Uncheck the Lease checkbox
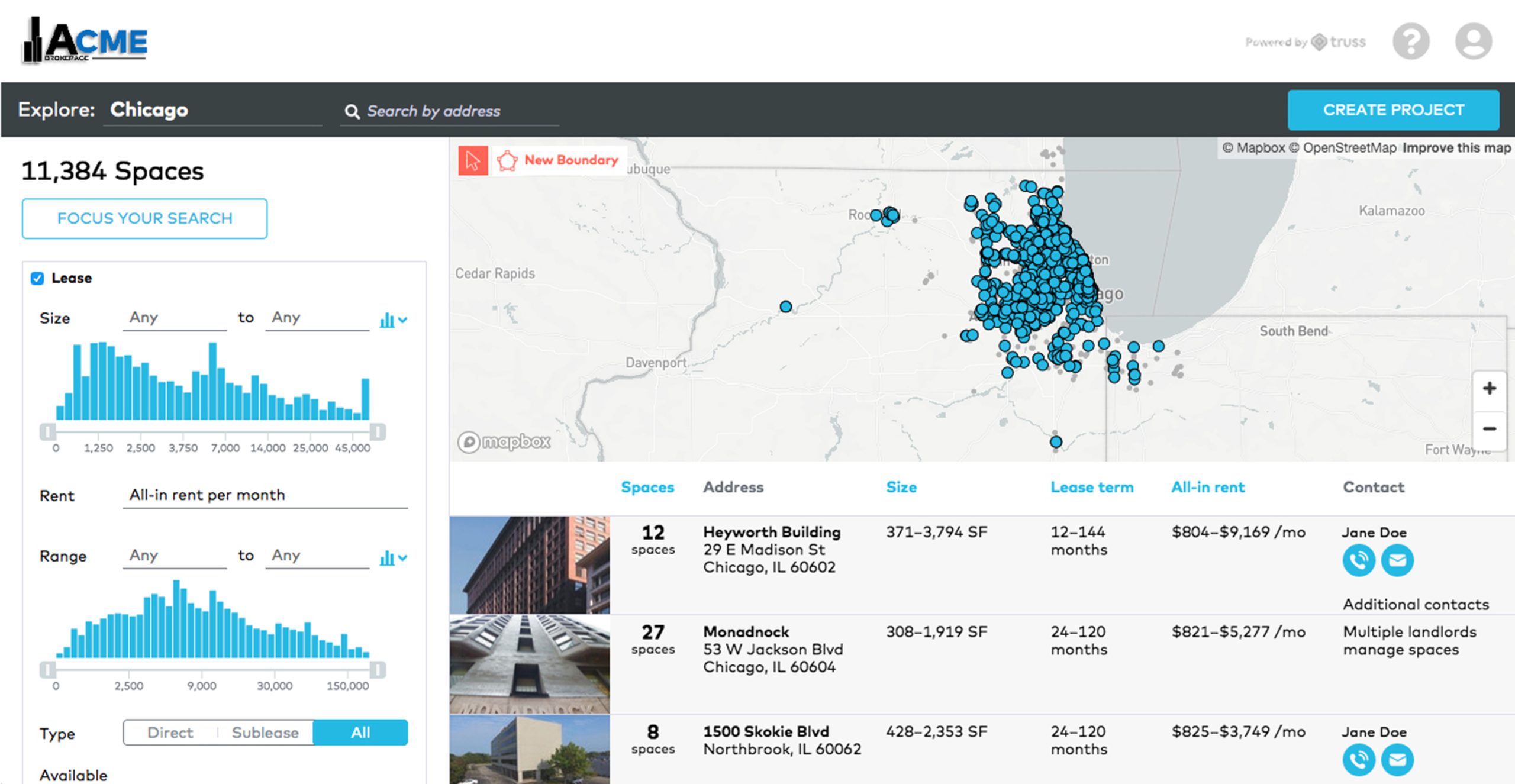1515x784 pixels. point(37,278)
